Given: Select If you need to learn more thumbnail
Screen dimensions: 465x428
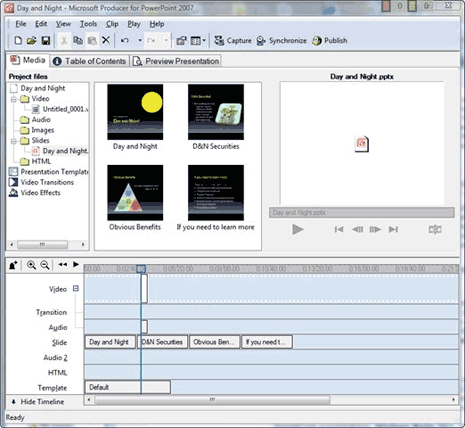Looking at the screenshot, I should (216, 193).
